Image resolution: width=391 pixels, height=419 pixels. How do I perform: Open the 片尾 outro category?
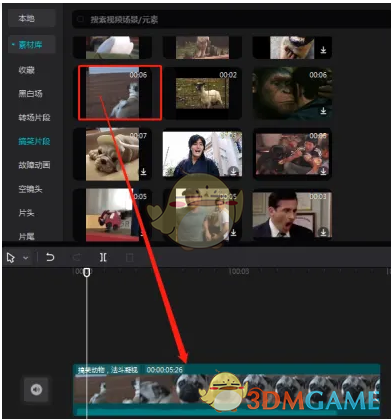[x=26, y=236]
